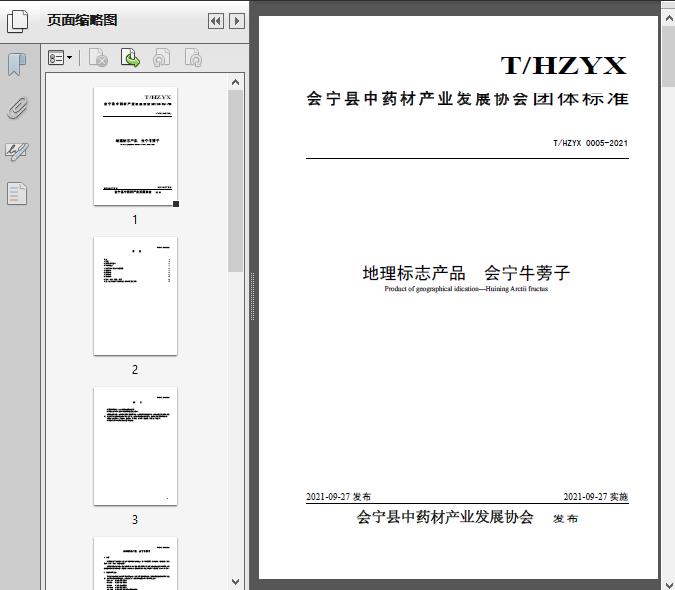This screenshot has height=590, width=675.
Task: Open the Bookmarks panel
Action: 17,65
